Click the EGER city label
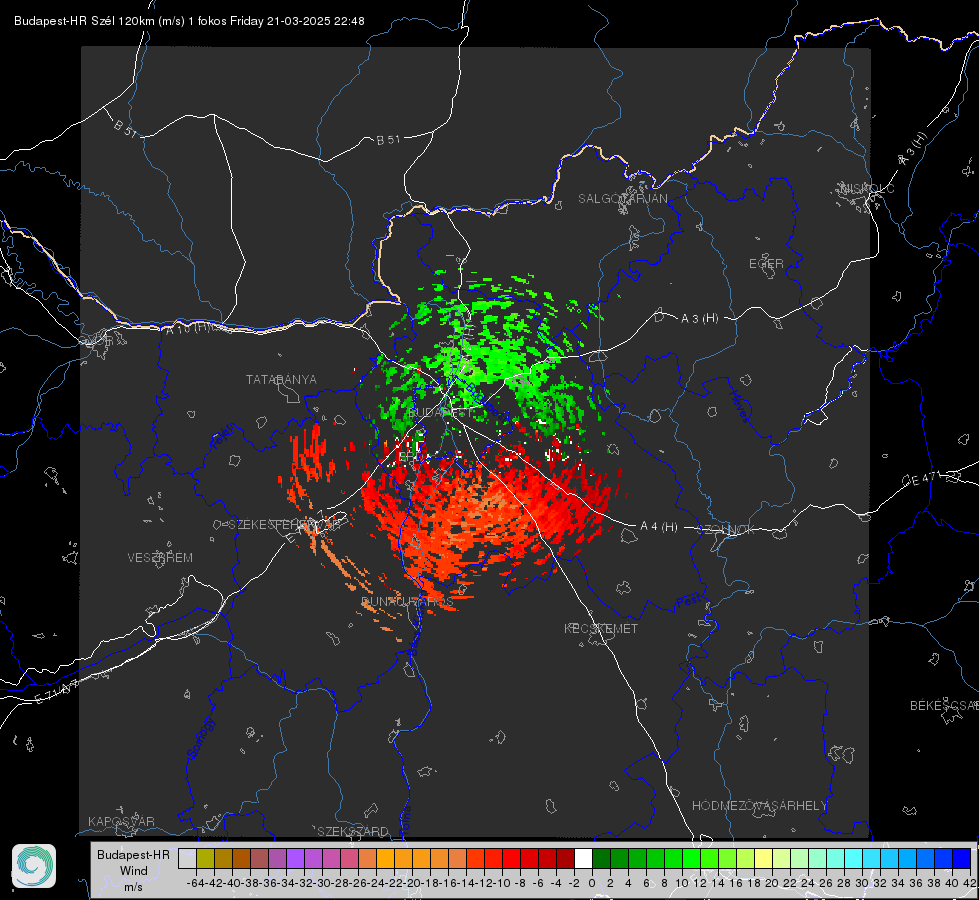The image size is (979, 900). pos(766,264)
